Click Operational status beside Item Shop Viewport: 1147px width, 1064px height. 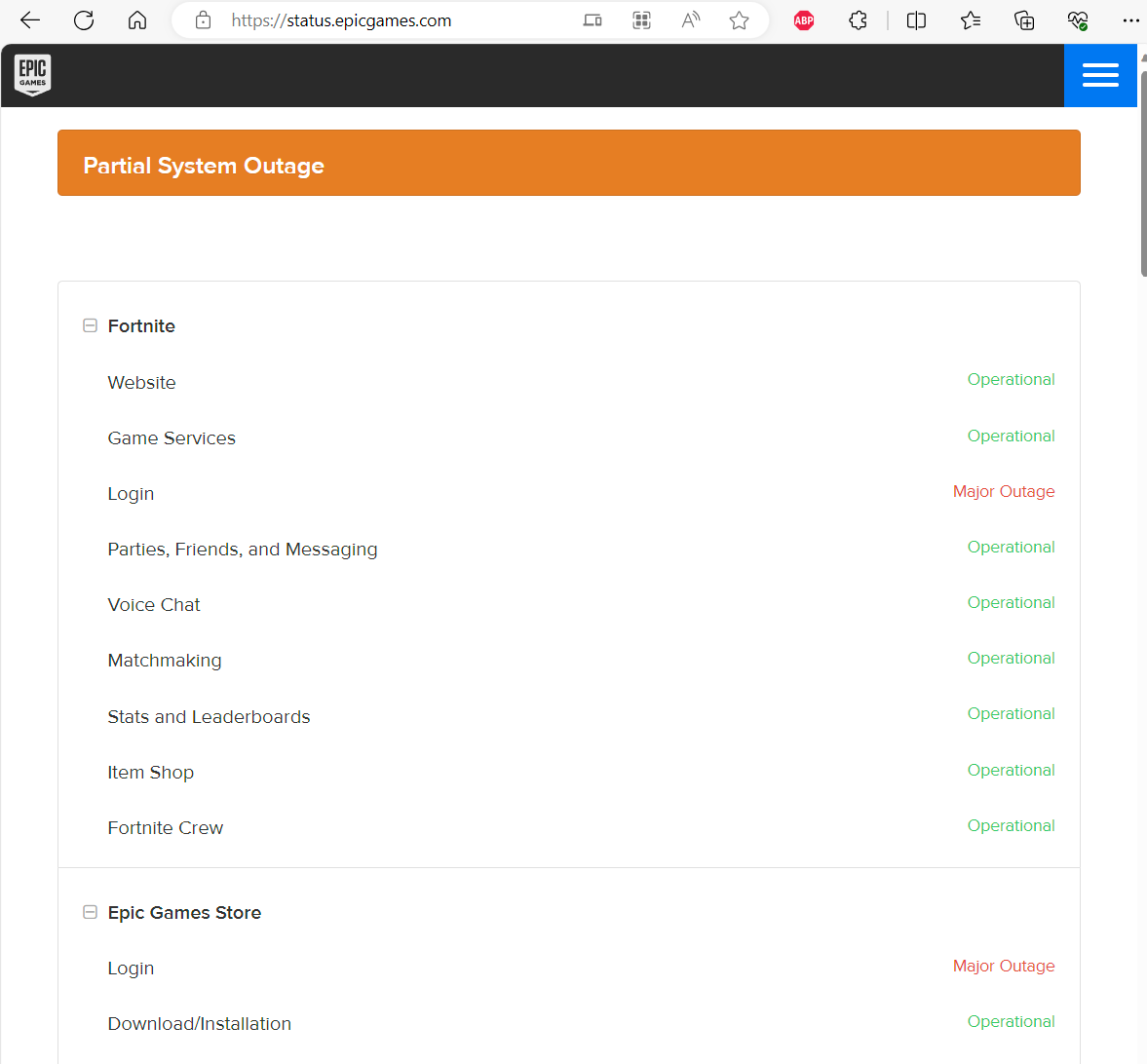coord(1011,770)
